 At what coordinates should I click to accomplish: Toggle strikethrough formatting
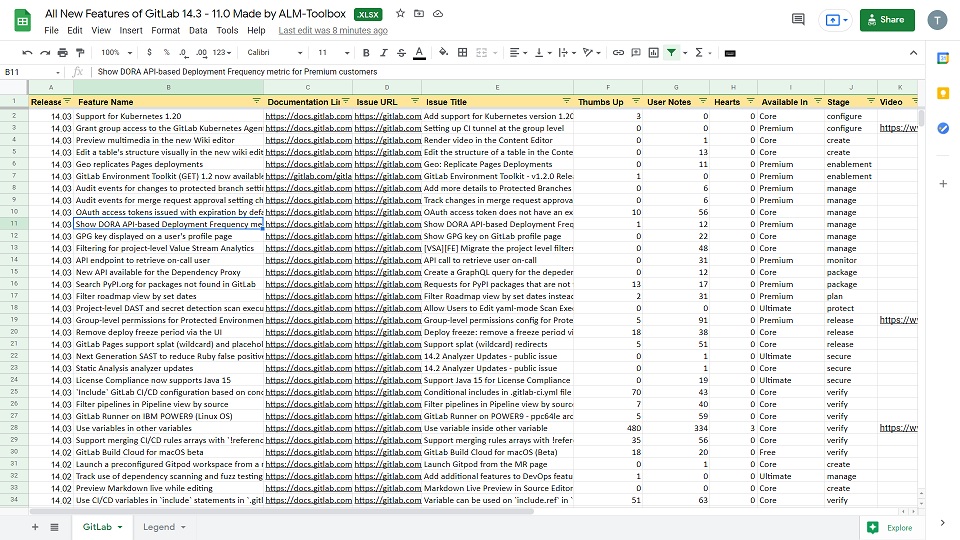(x=402, y=53)
